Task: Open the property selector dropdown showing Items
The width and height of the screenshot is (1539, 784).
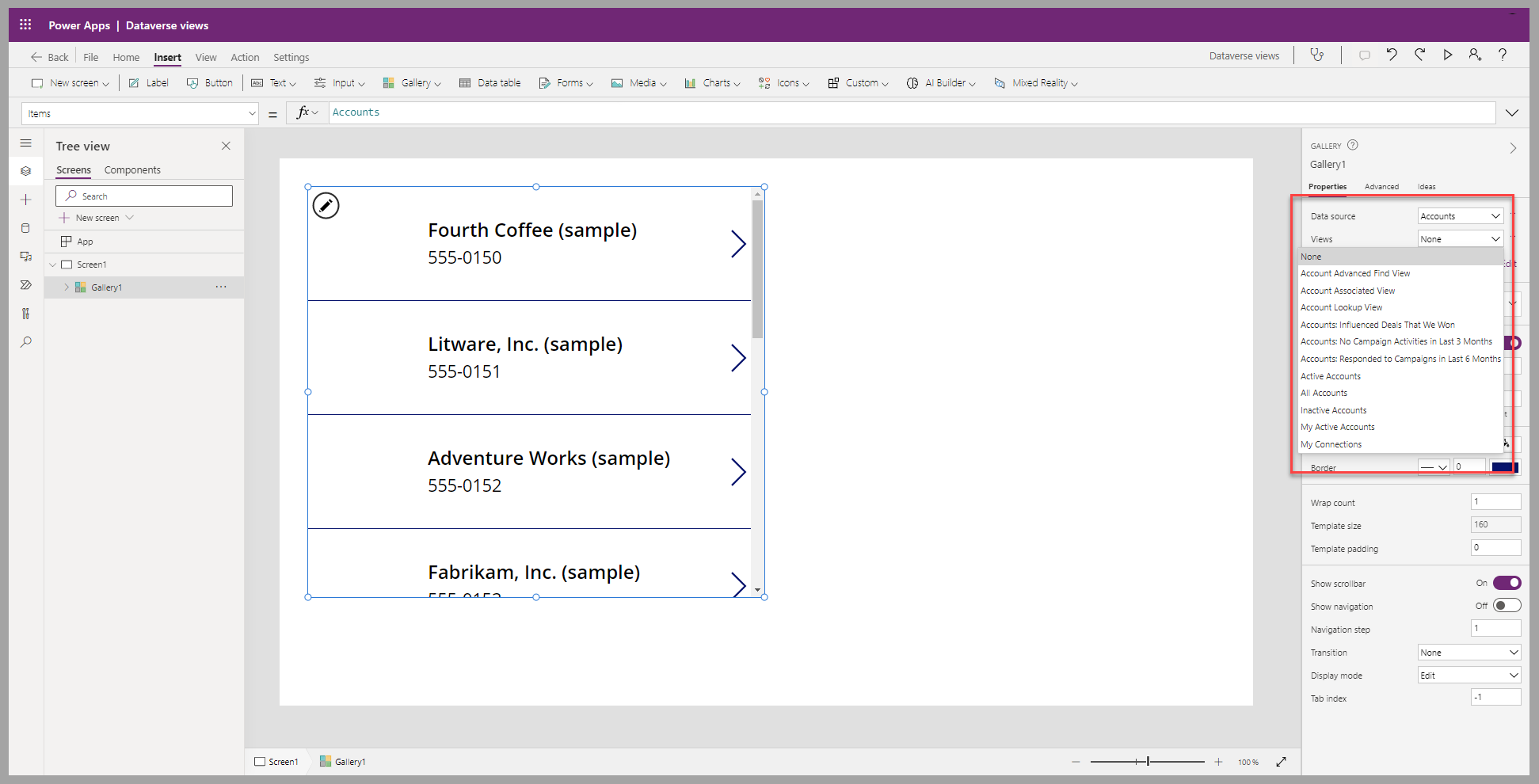Action: (140, 113)
